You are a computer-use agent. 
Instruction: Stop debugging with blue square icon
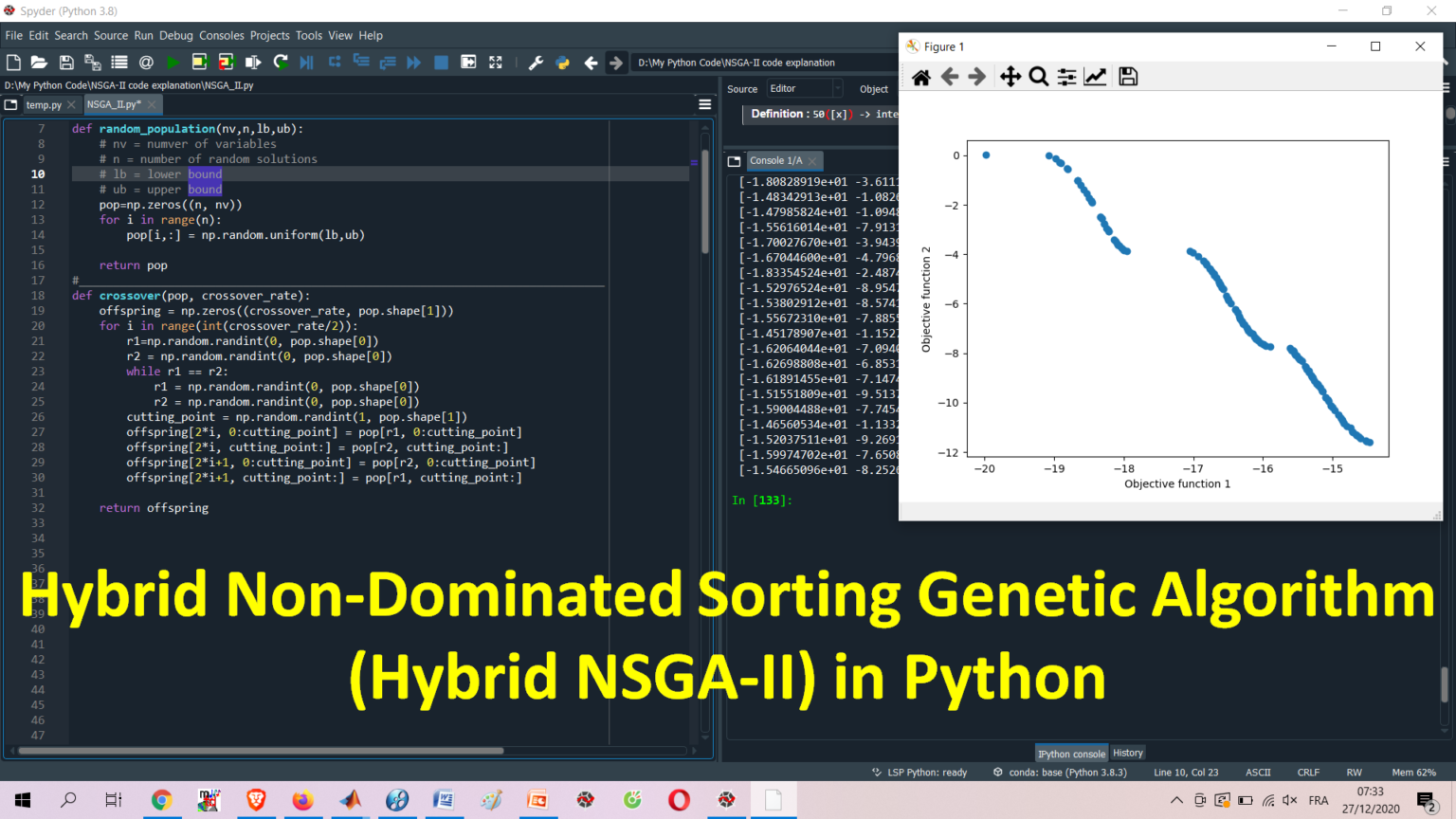coord(441,63)
